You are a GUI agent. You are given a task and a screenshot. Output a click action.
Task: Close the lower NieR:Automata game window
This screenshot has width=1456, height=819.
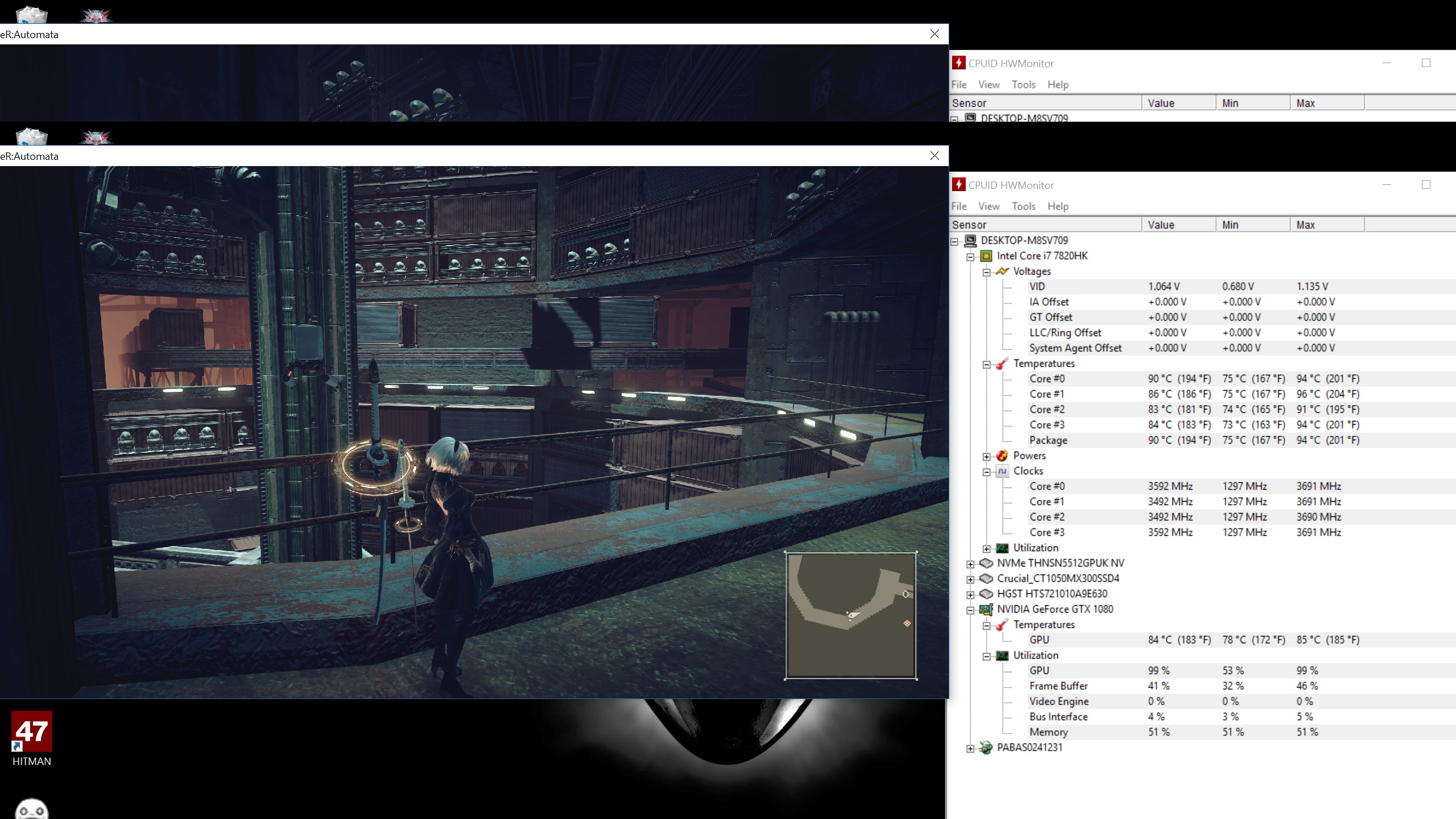click(x=934, y=156)
